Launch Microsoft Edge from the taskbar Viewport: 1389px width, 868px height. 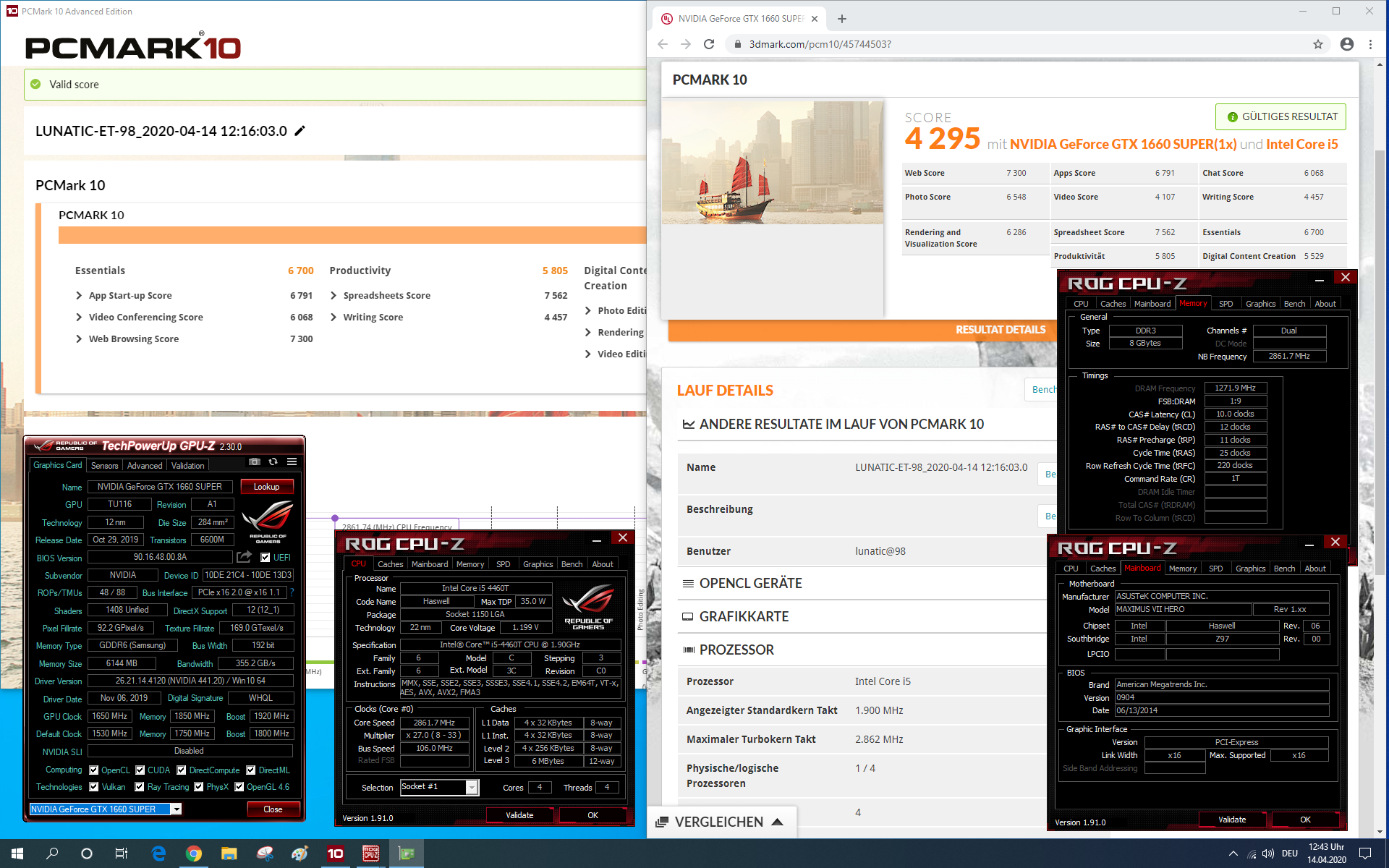[158, 854]
